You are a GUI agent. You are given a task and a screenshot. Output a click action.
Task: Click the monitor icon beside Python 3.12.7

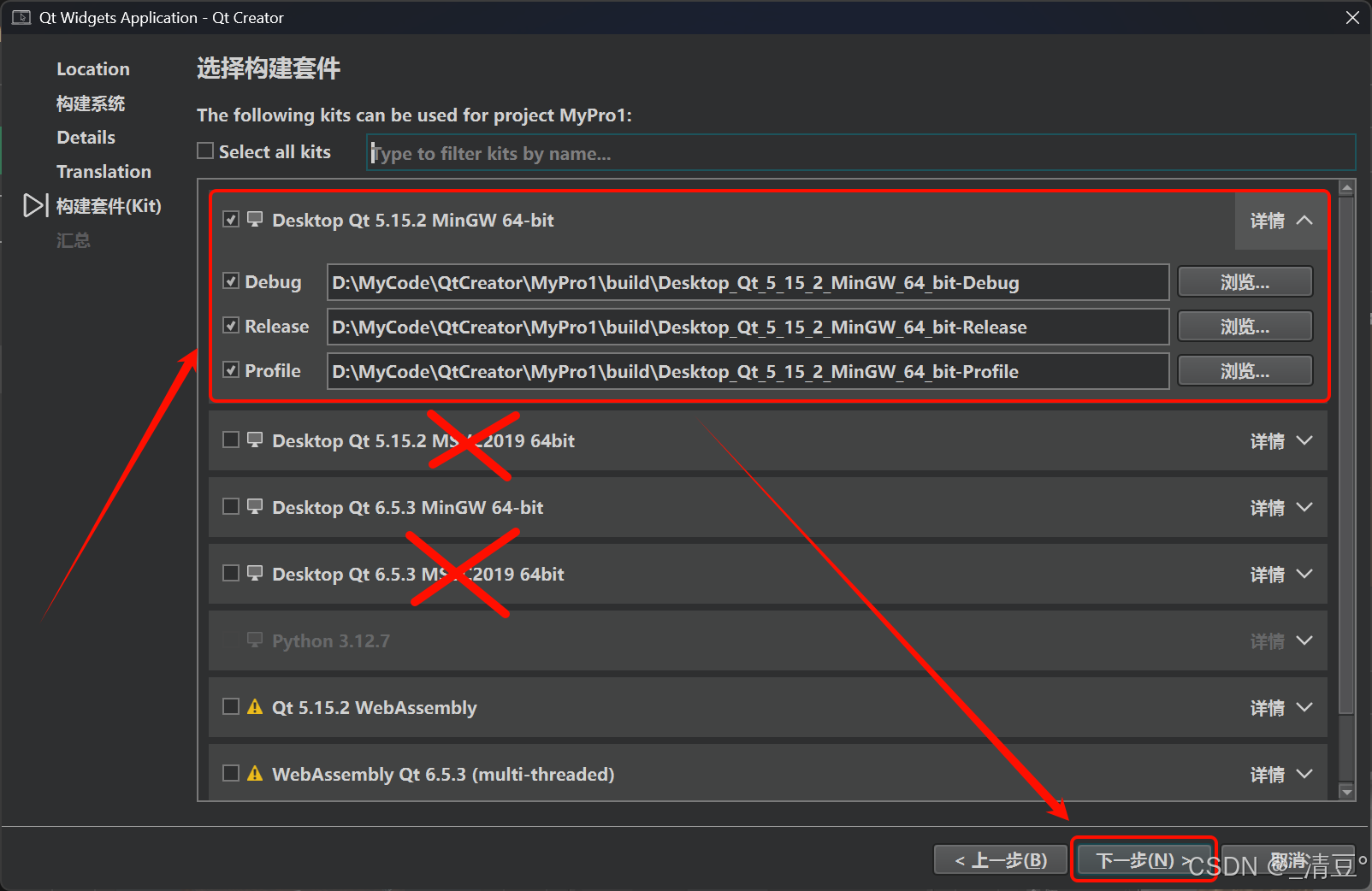tap(255, 640)
